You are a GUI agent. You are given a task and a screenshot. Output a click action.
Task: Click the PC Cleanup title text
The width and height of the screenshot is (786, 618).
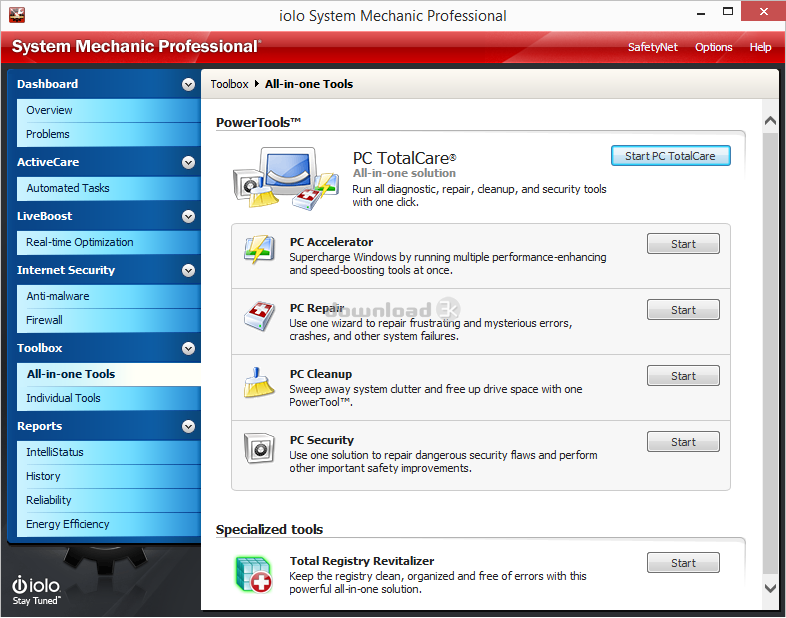click(x=321, y=374)
